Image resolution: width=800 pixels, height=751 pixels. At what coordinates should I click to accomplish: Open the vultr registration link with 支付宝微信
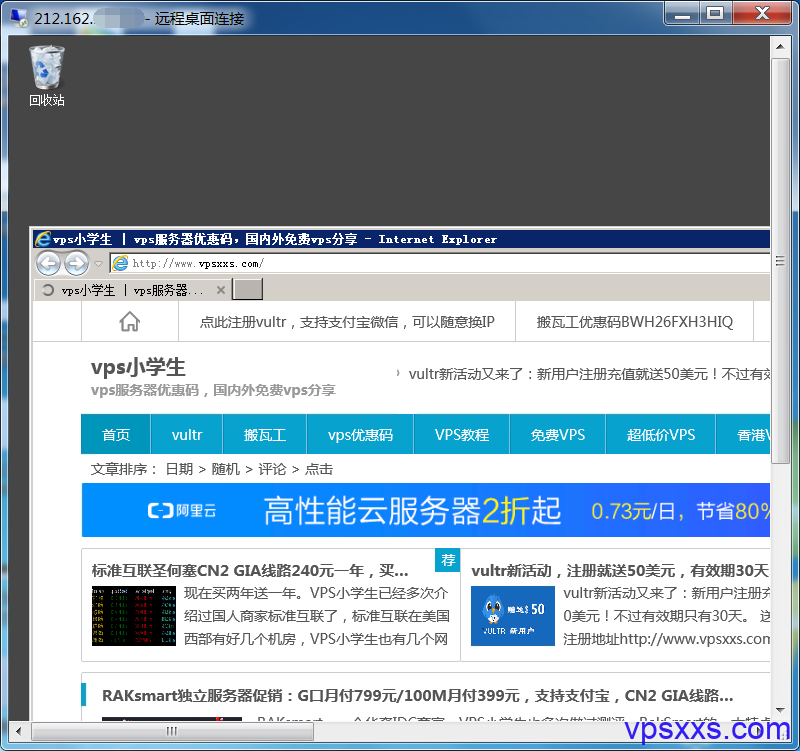point(347,322)
